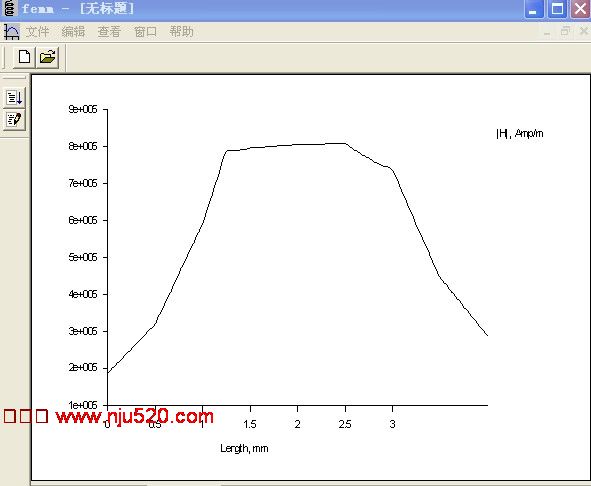Click the New document toolbar icon
Screen dimensions: 591x486
24,57
